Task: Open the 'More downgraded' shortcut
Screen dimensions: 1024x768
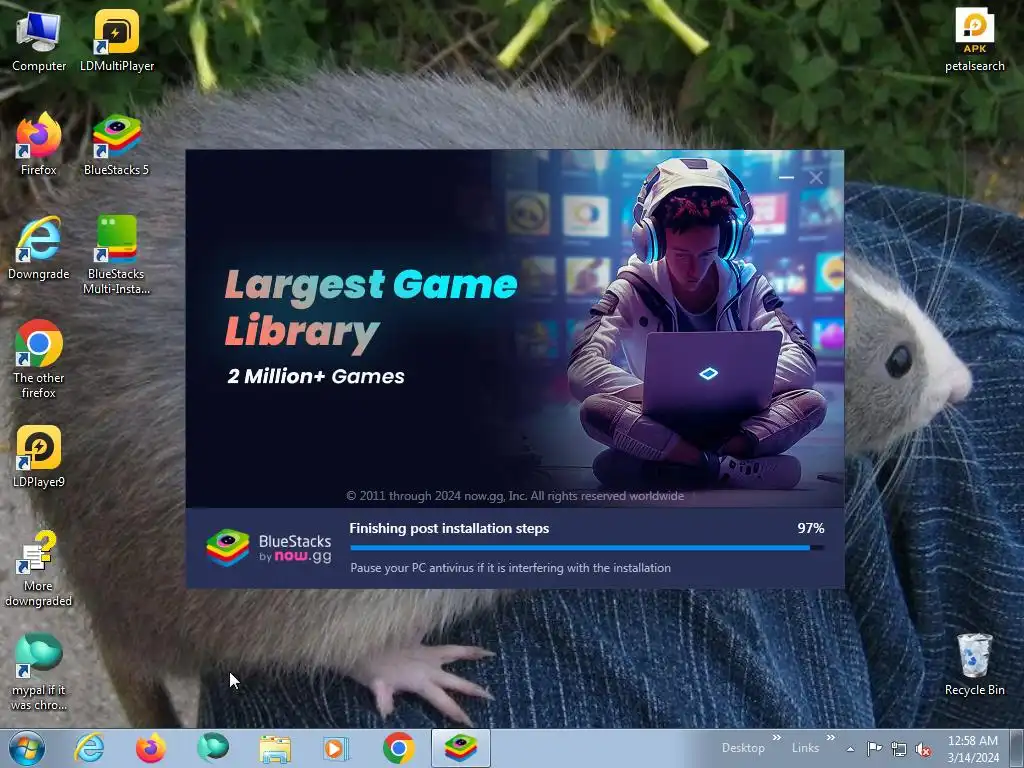Action: 39,568
